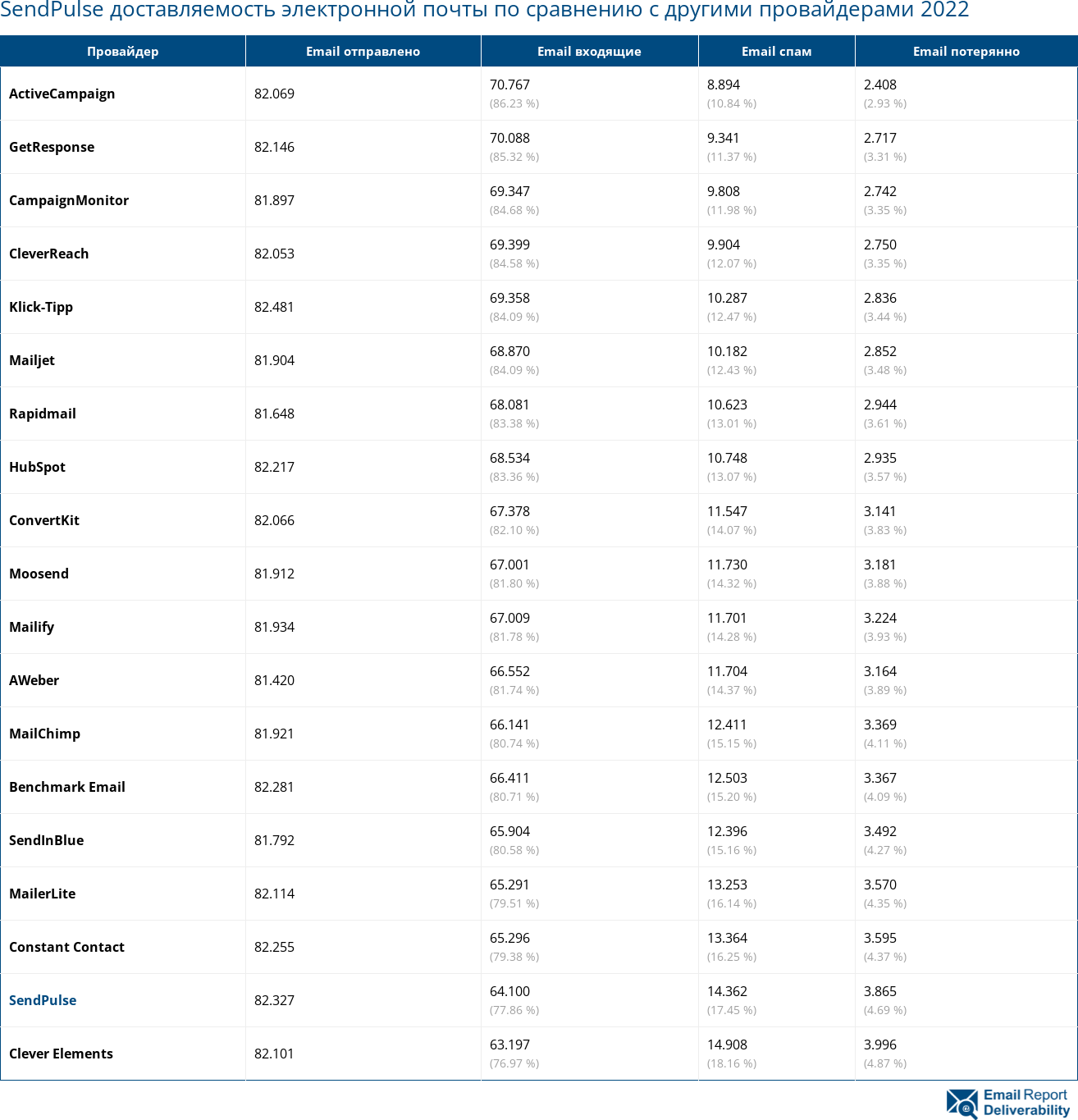Click the Email спам column header
1078x1120 pixels.
click(x=776, y=51)
